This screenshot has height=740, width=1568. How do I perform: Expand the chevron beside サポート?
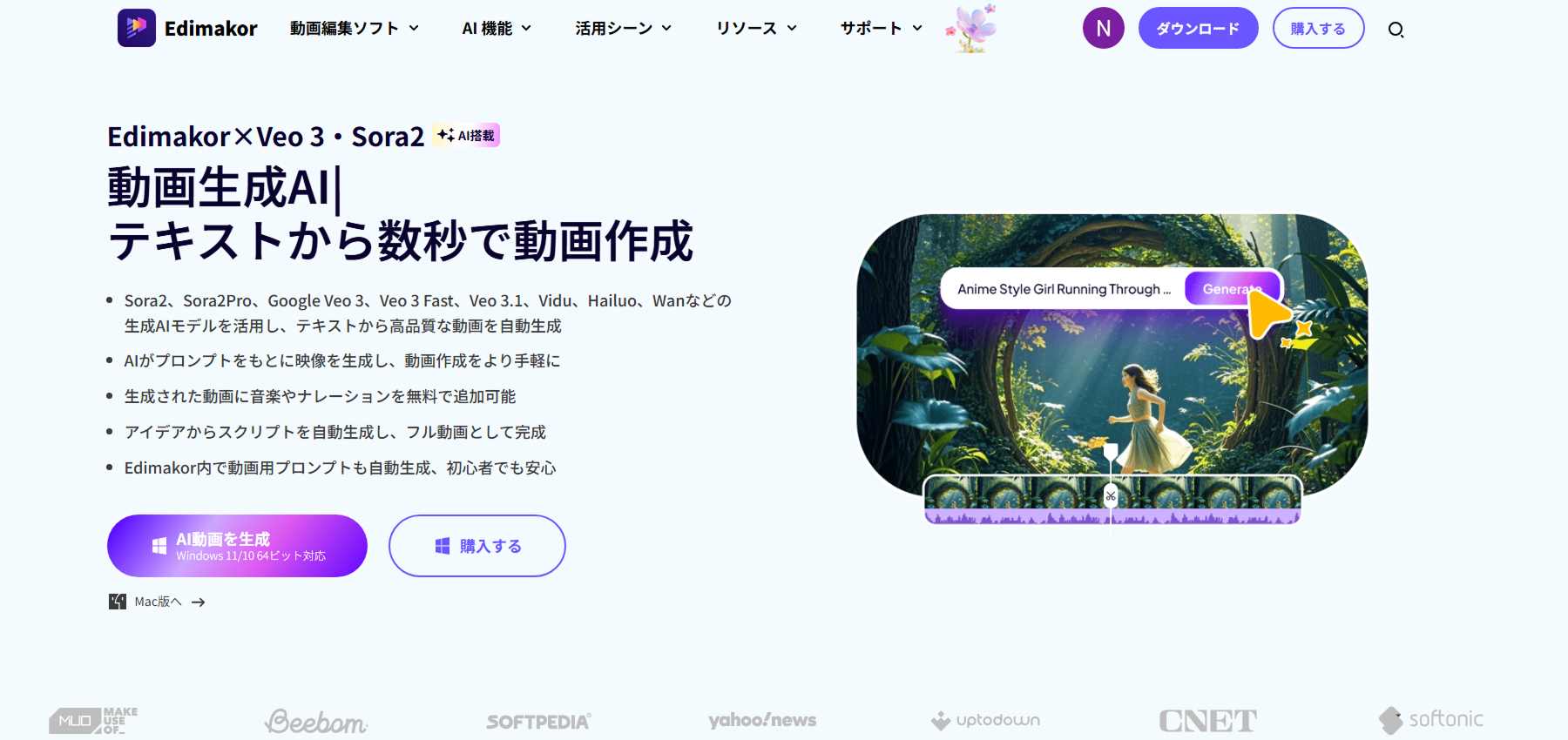point(917,29)
